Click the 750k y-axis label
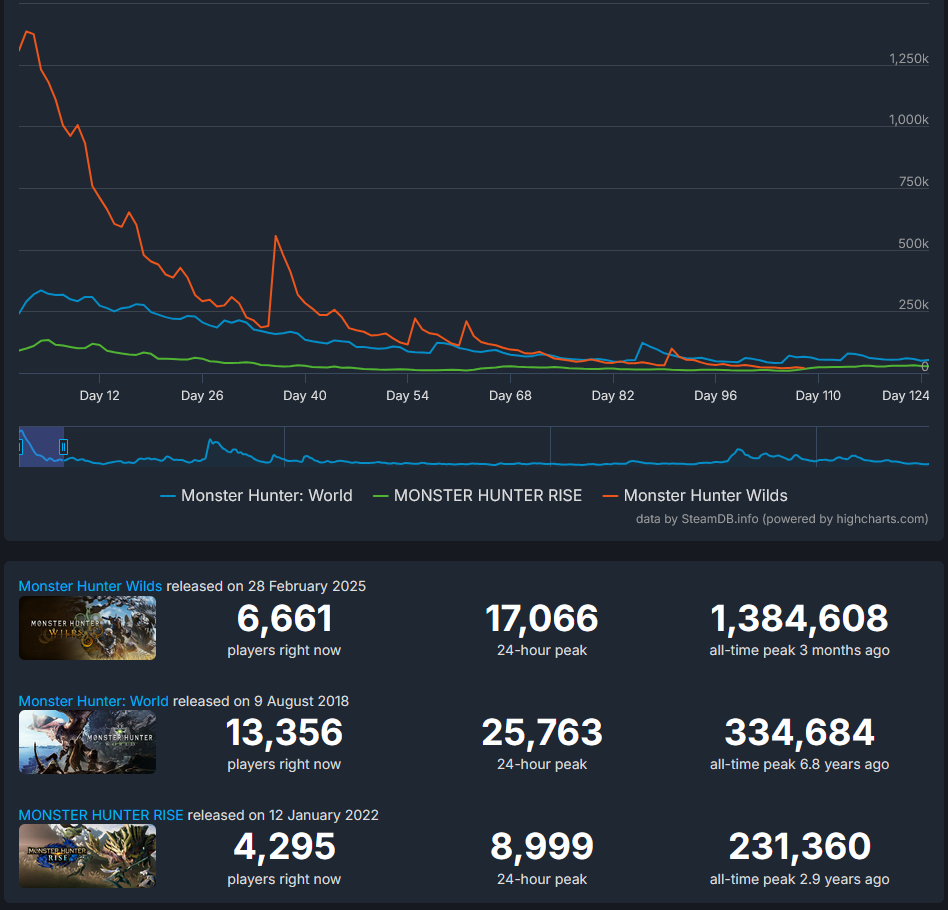 (914, 181)
